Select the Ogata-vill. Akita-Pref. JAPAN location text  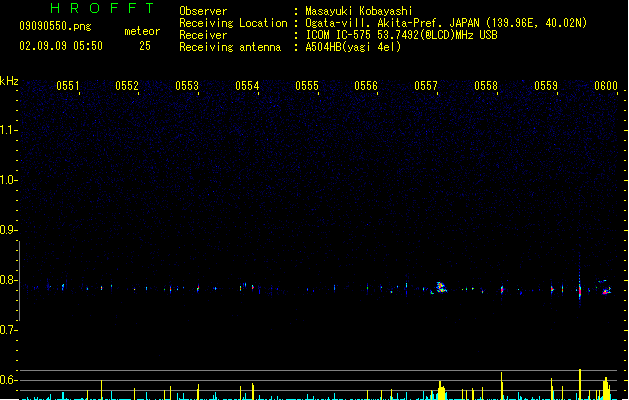(x=446, y=23)
